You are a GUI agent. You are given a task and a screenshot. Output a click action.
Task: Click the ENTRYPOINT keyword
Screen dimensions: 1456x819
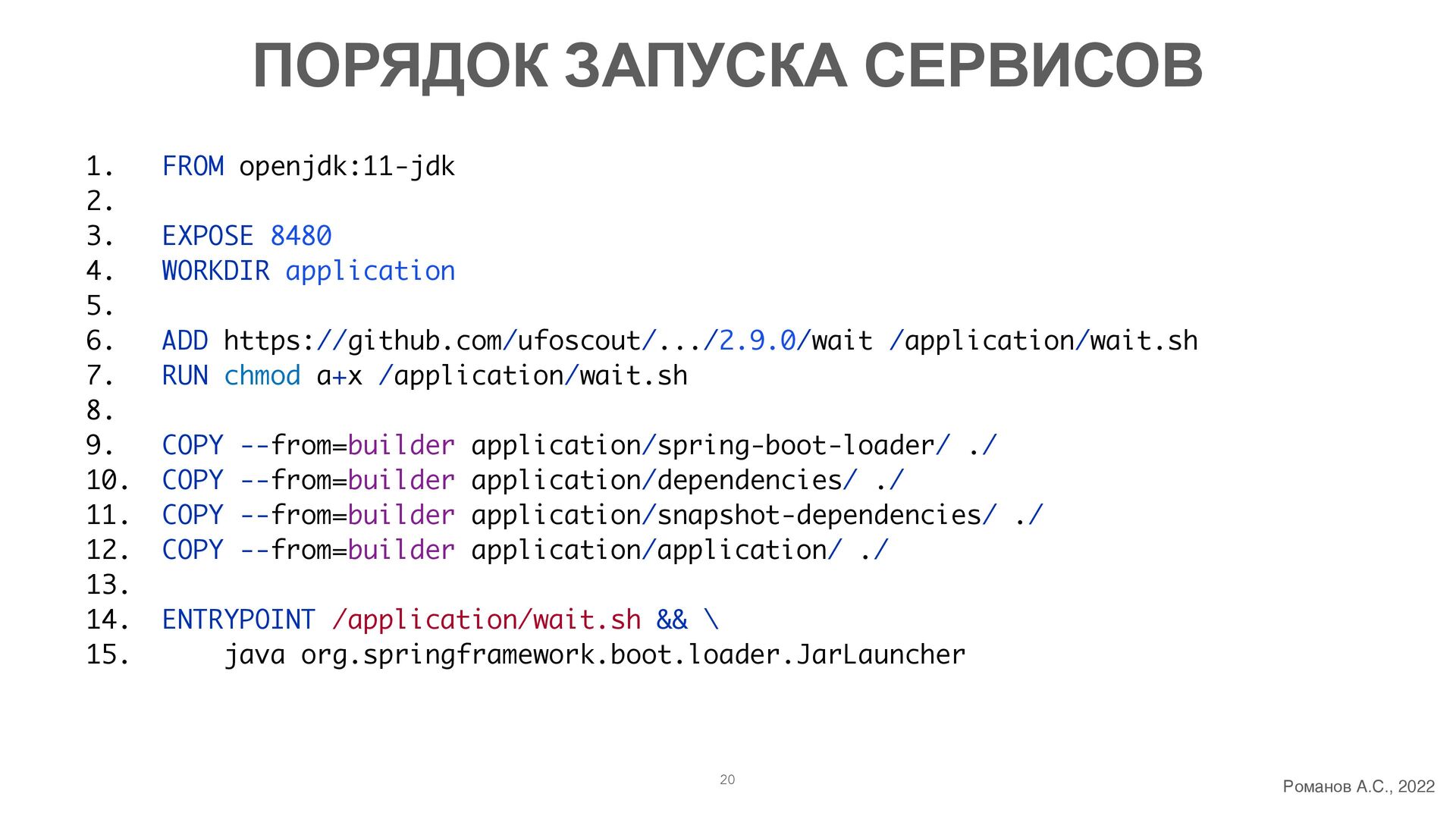click(239, 620)
